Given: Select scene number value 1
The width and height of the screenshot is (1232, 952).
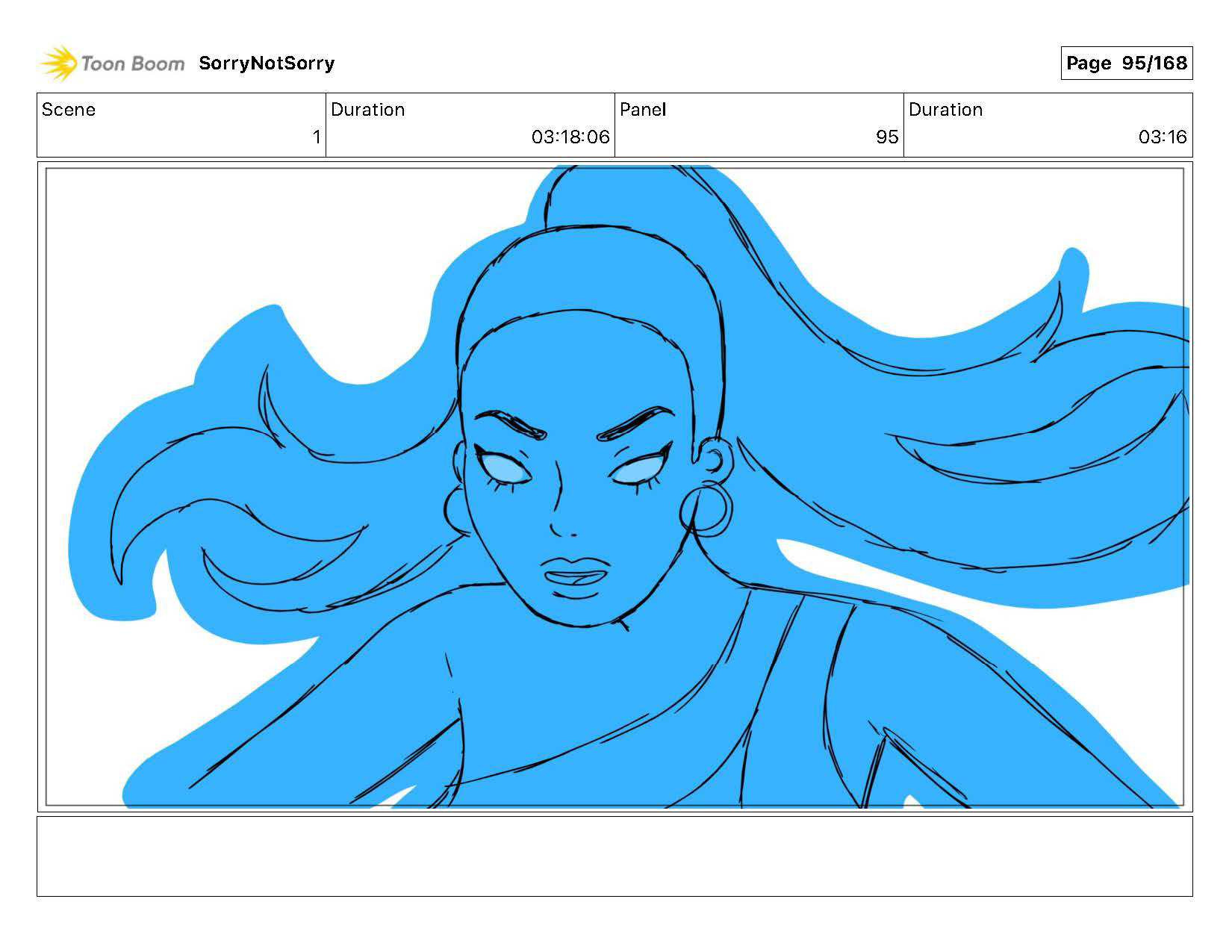Looking at the screenshot, I should tap(317, 137).
